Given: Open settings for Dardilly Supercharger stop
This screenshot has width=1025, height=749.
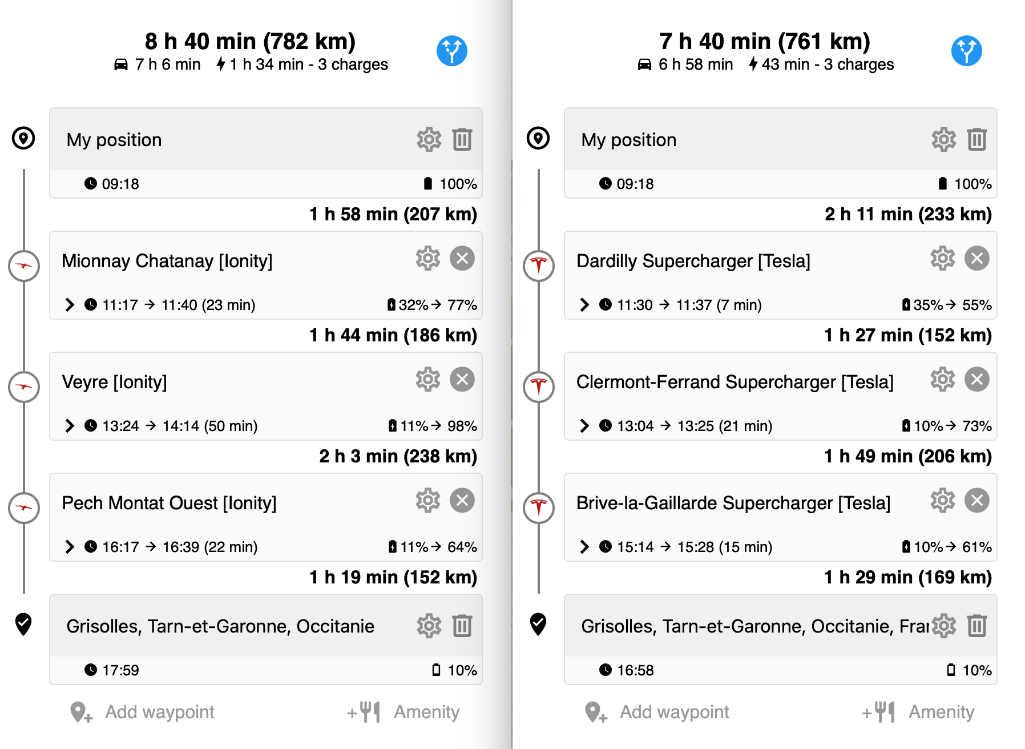Looking at the screenshot, I should [x=943, y=259].
